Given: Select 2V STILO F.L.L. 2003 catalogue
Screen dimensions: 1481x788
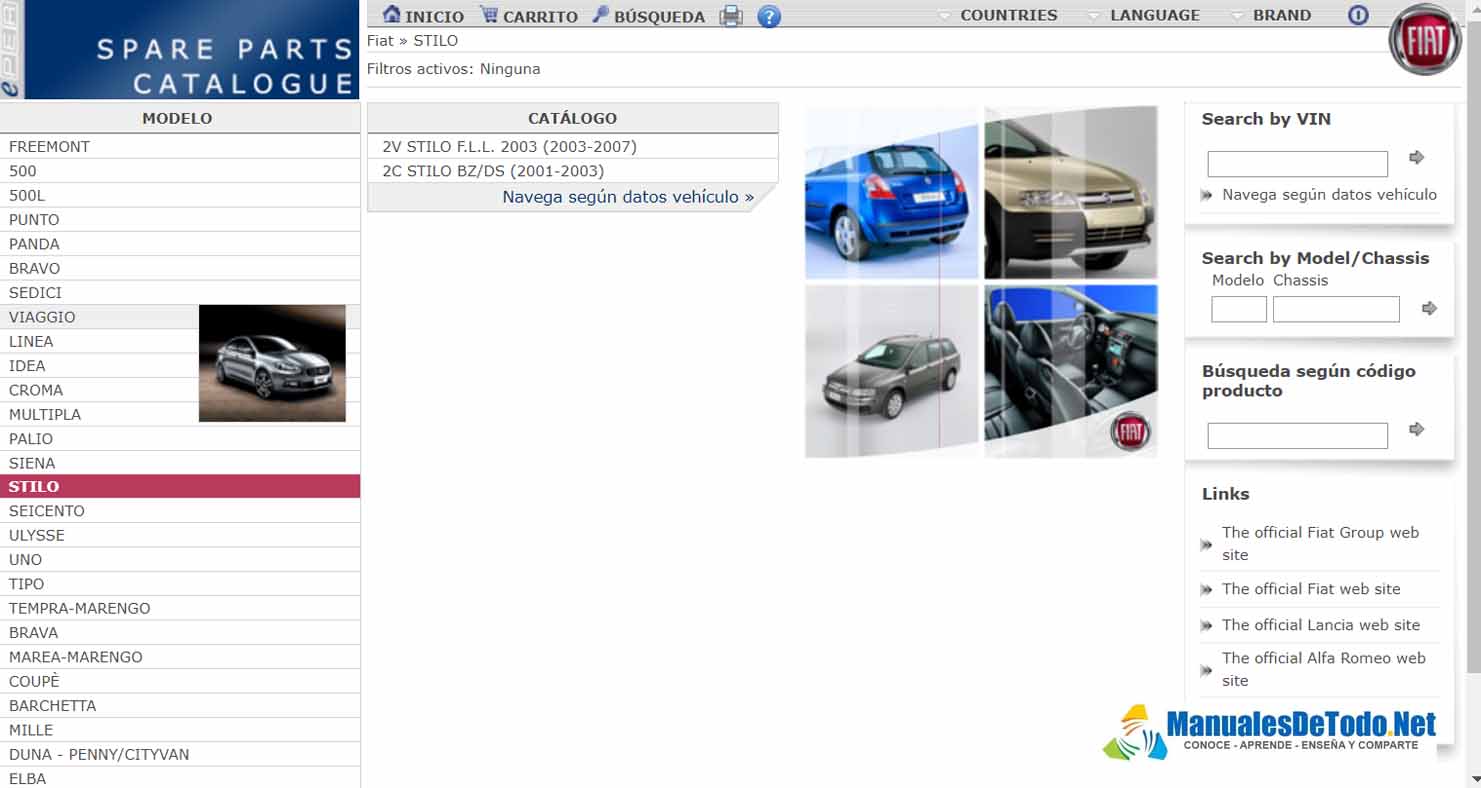Looking at the screenshot, I should pyautogui.click(x=572, y=146).
